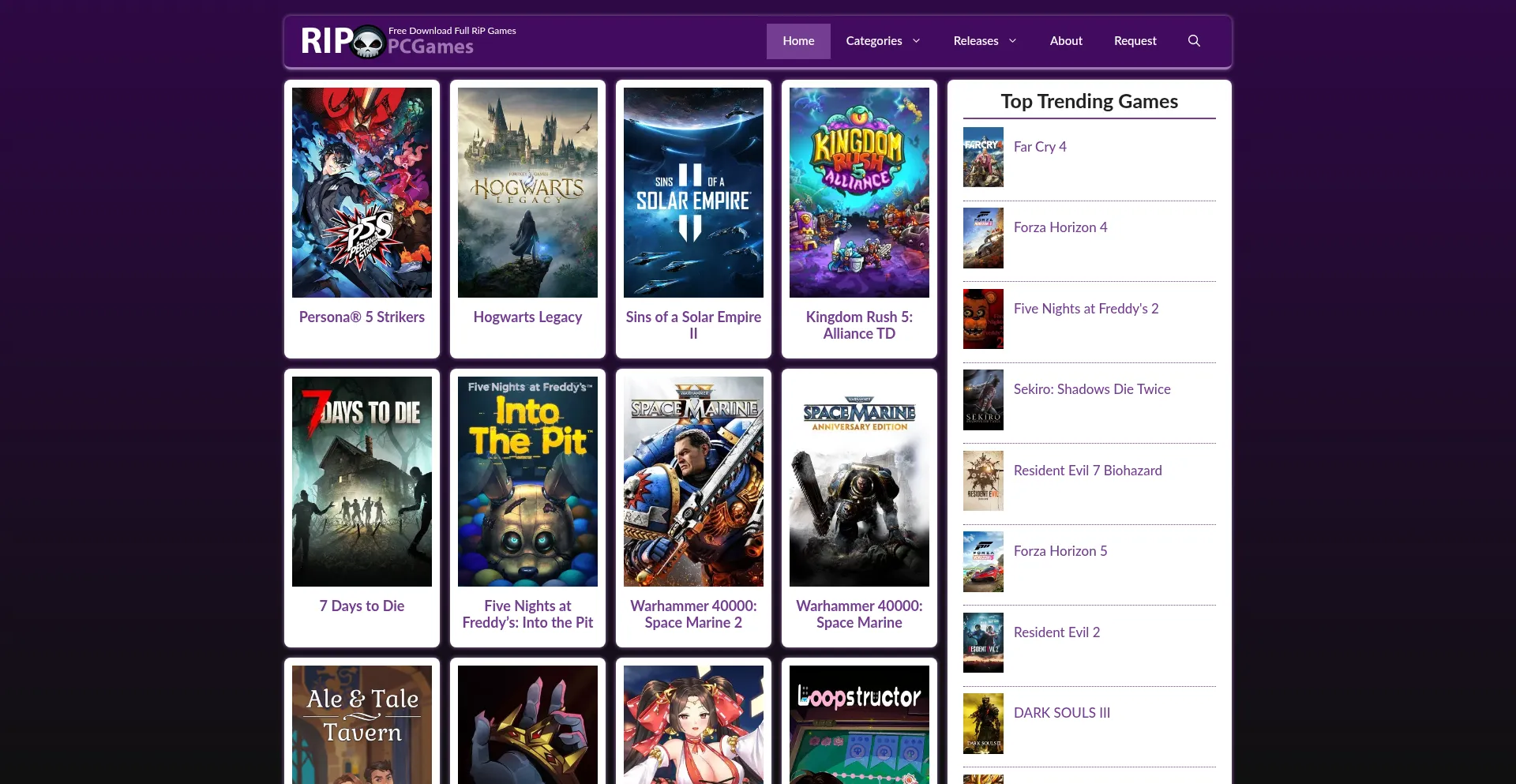The height and width of the screenshot is (784, 1516).
Task: Open the Loopstructor game cover
Action: 859,725
